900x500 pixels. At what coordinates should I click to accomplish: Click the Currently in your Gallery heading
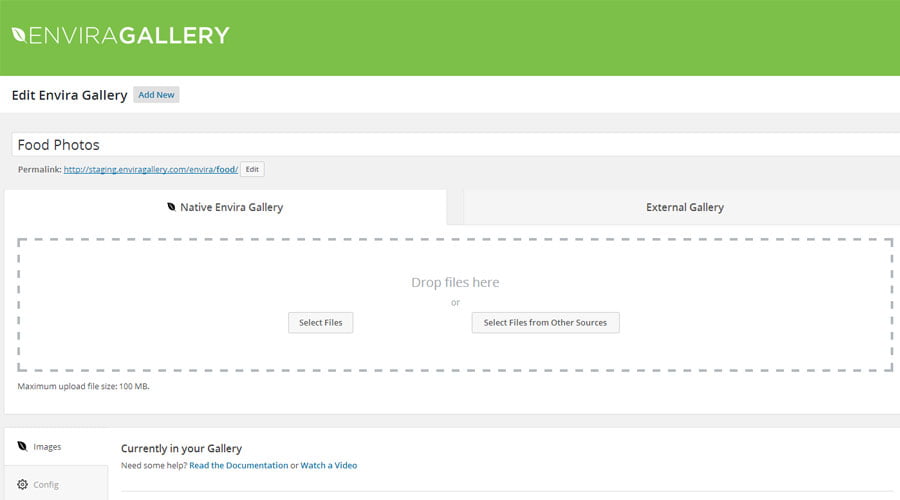point(181,448)
